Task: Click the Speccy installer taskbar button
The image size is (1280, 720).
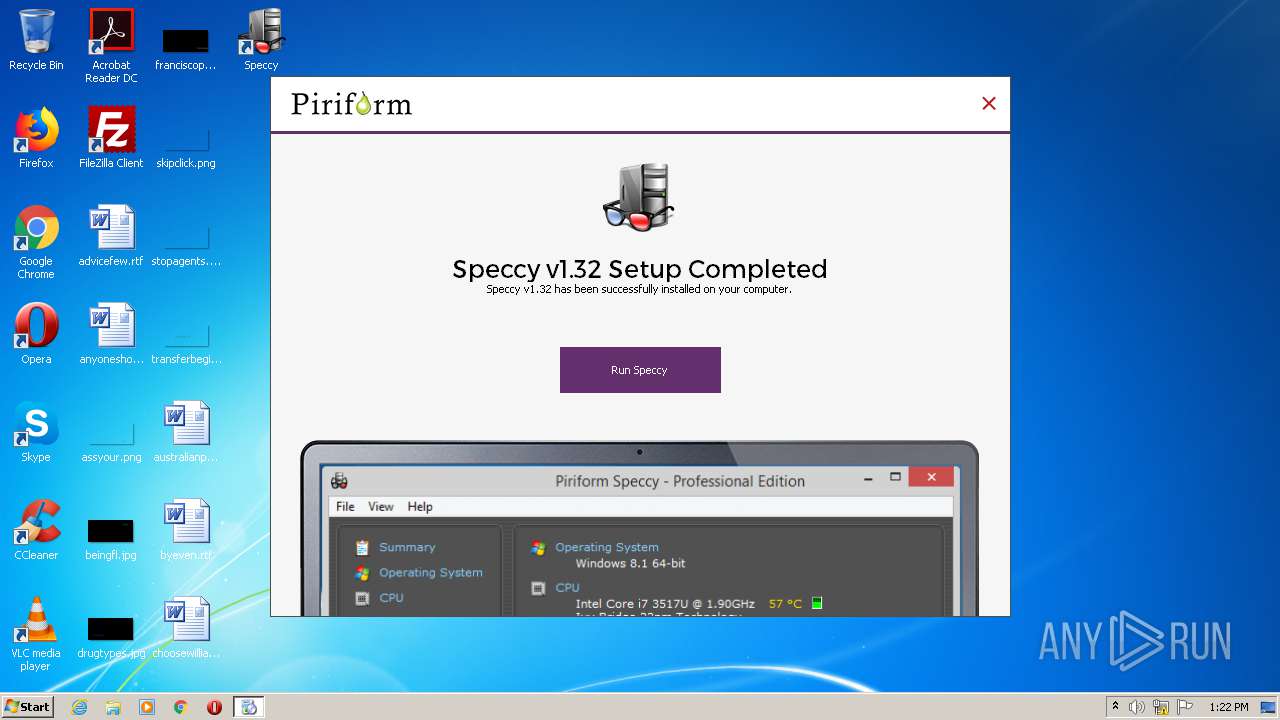Action: click(x=249, y=707)
